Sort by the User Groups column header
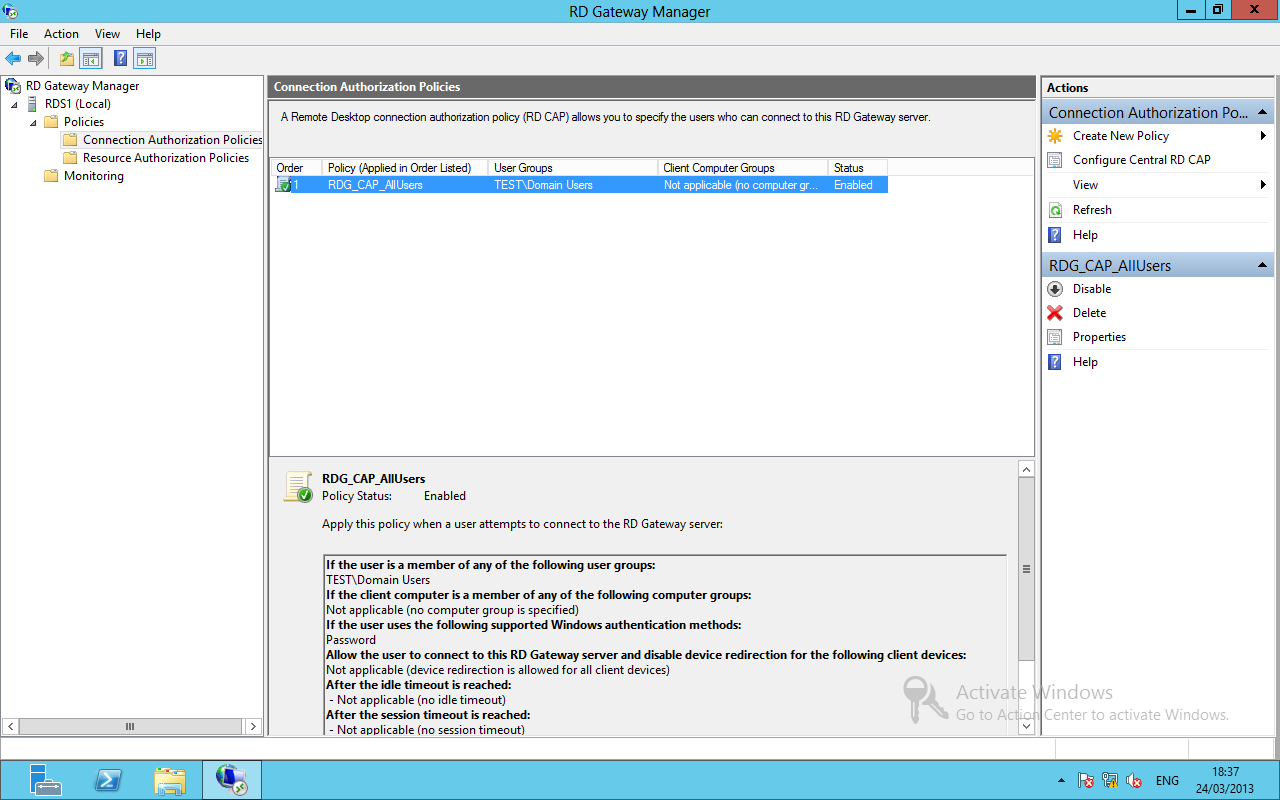 click(573, 168)
